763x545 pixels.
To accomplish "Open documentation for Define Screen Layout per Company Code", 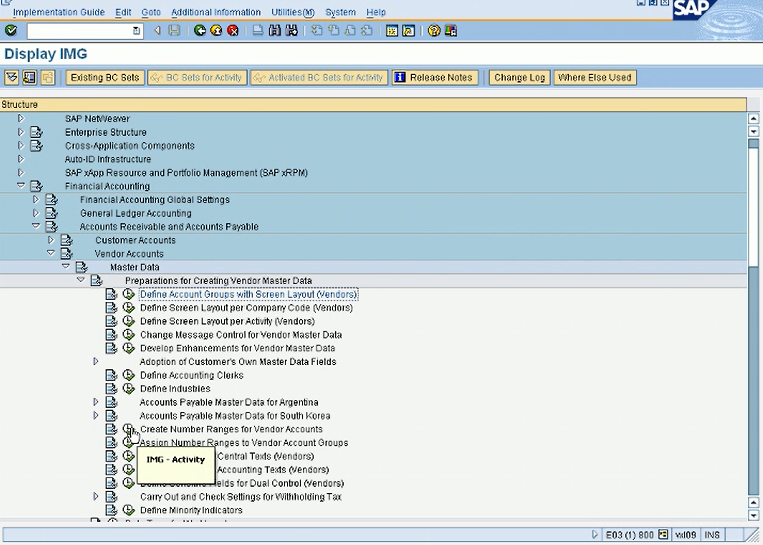I will (x=111, y=308).
